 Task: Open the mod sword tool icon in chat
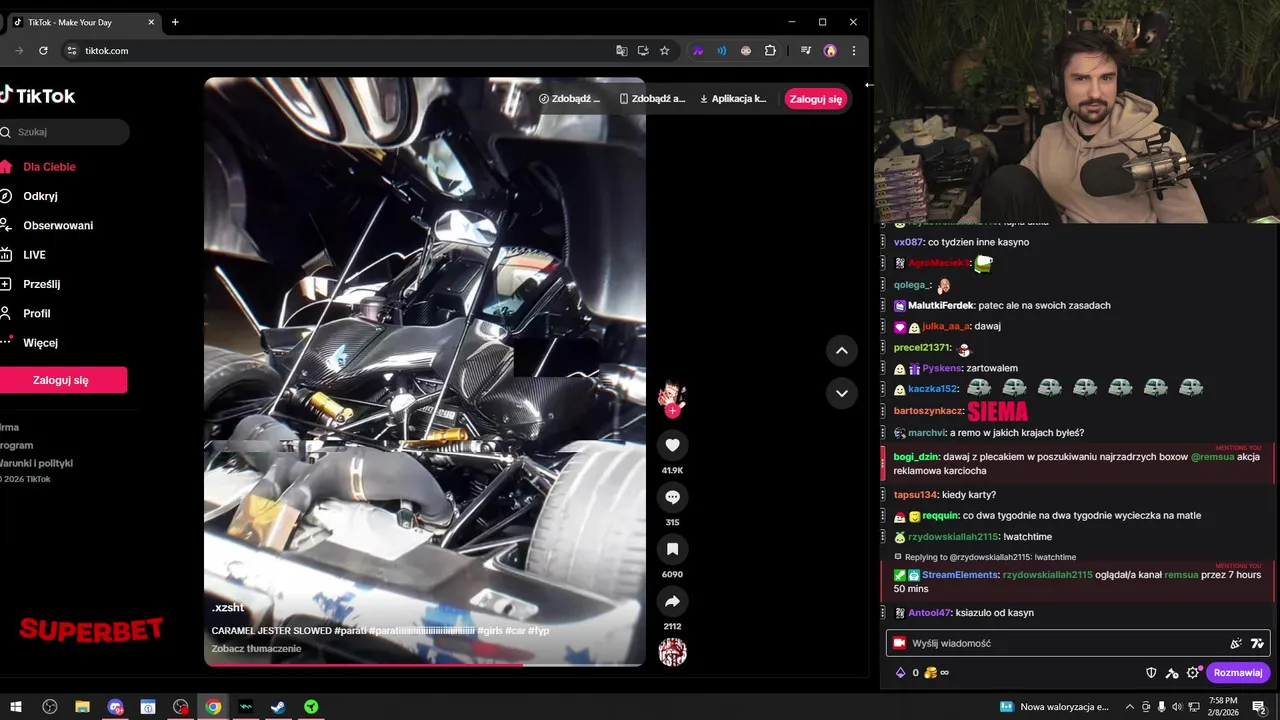click(1172, 673)
